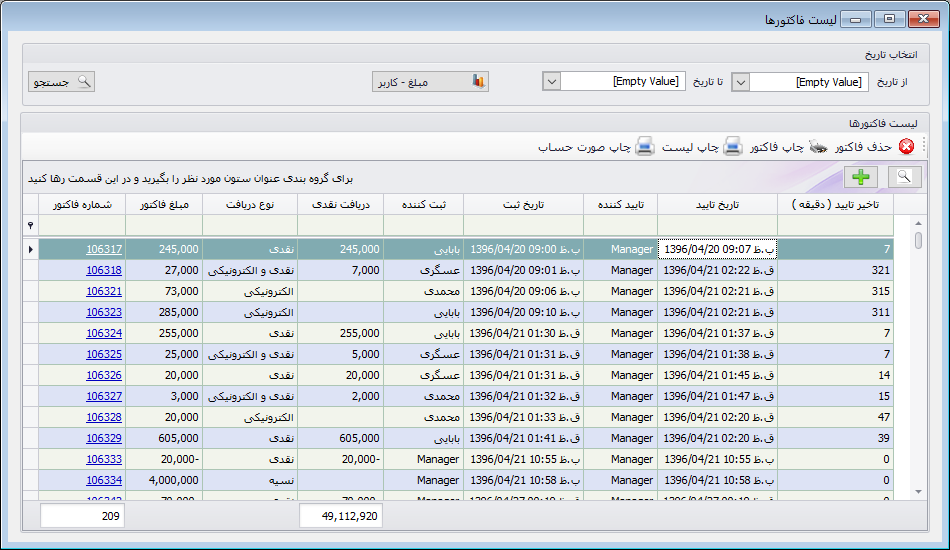Click the تاریخ تایید column header
Image resolution: width=950 pixels, height=550 pixels.
coord(717,205)
